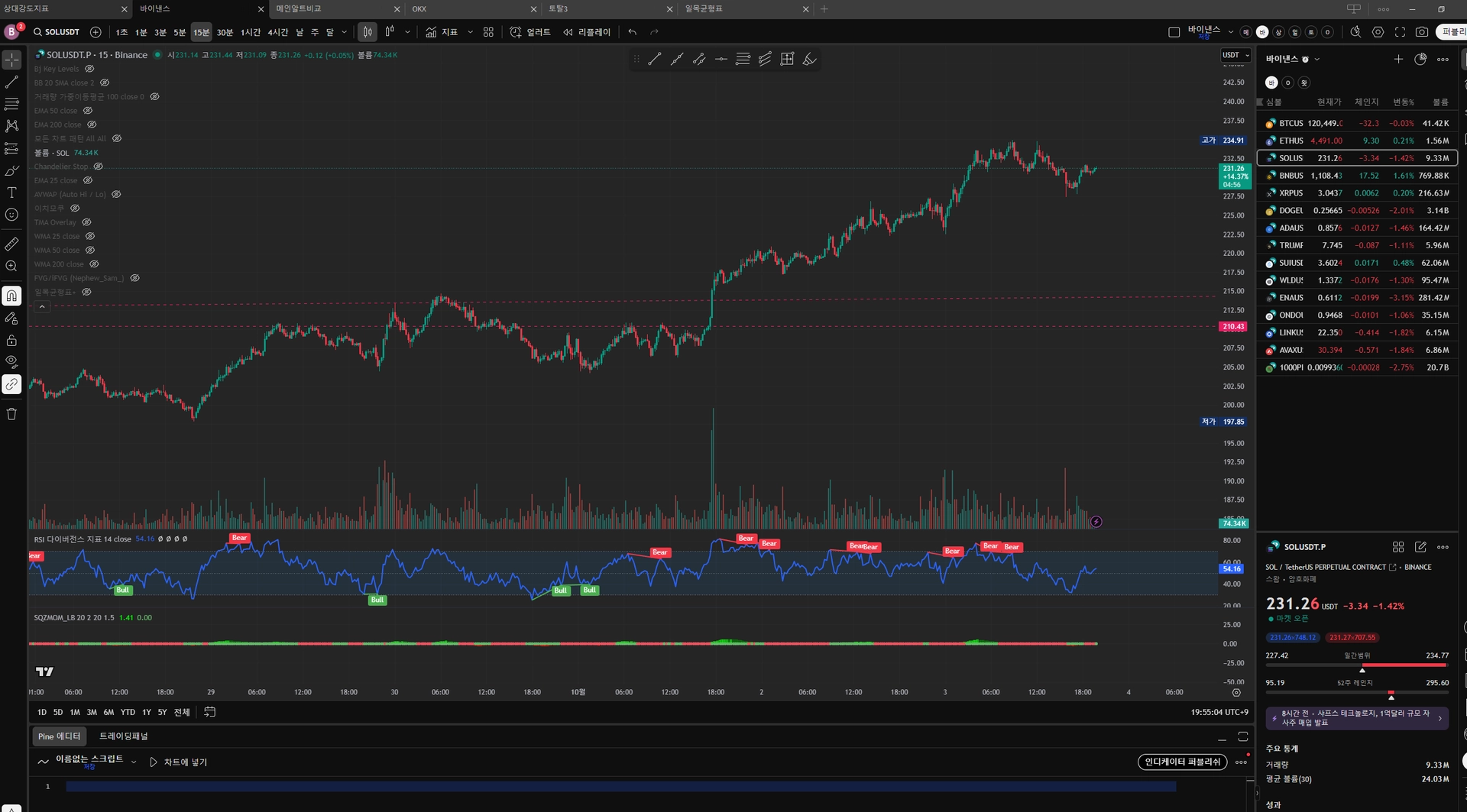The height and width of the screenshot is (812, 1467).
Task: Show the BJ Key Levels indicator
Action: (89, 69)
